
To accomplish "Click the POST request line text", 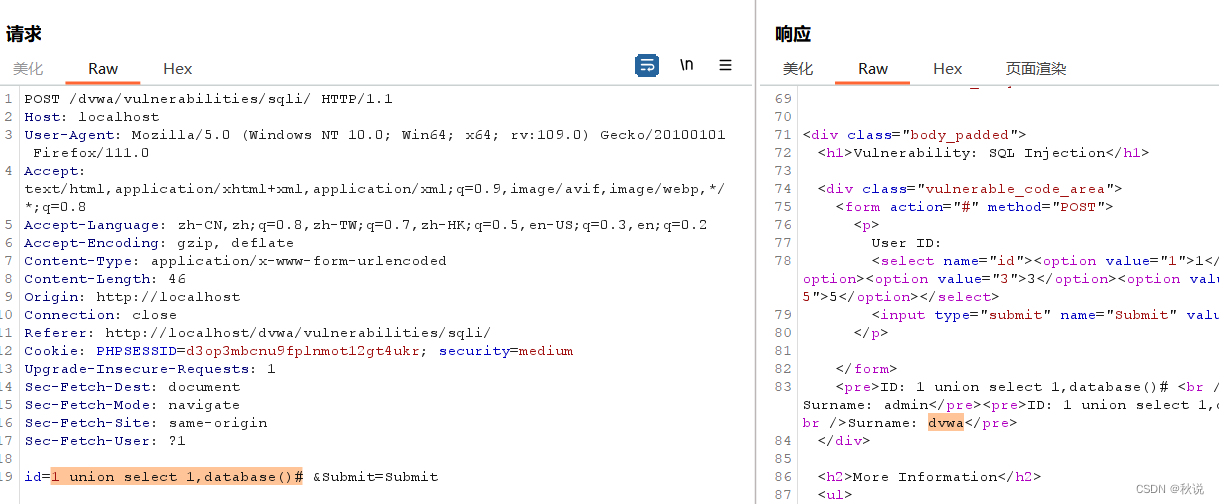I will click(x=208, y=99).
